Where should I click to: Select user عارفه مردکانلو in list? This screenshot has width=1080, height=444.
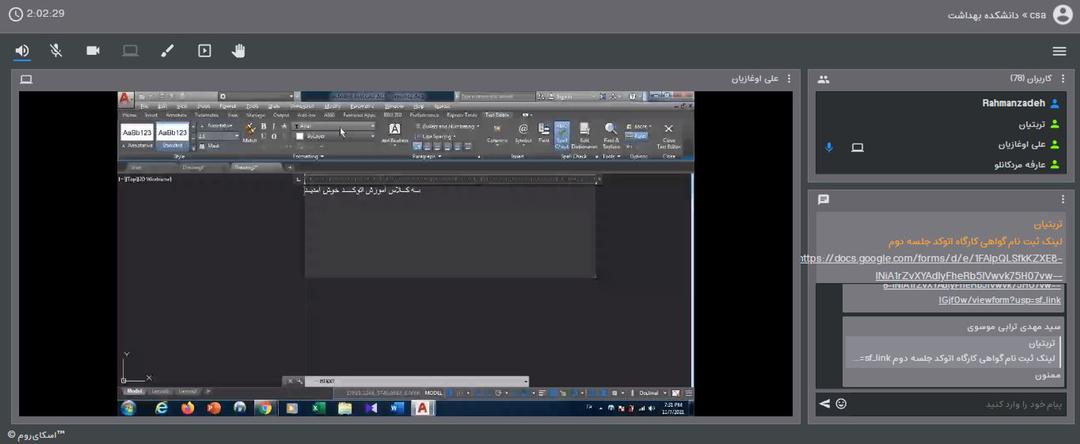[1020, 165]
